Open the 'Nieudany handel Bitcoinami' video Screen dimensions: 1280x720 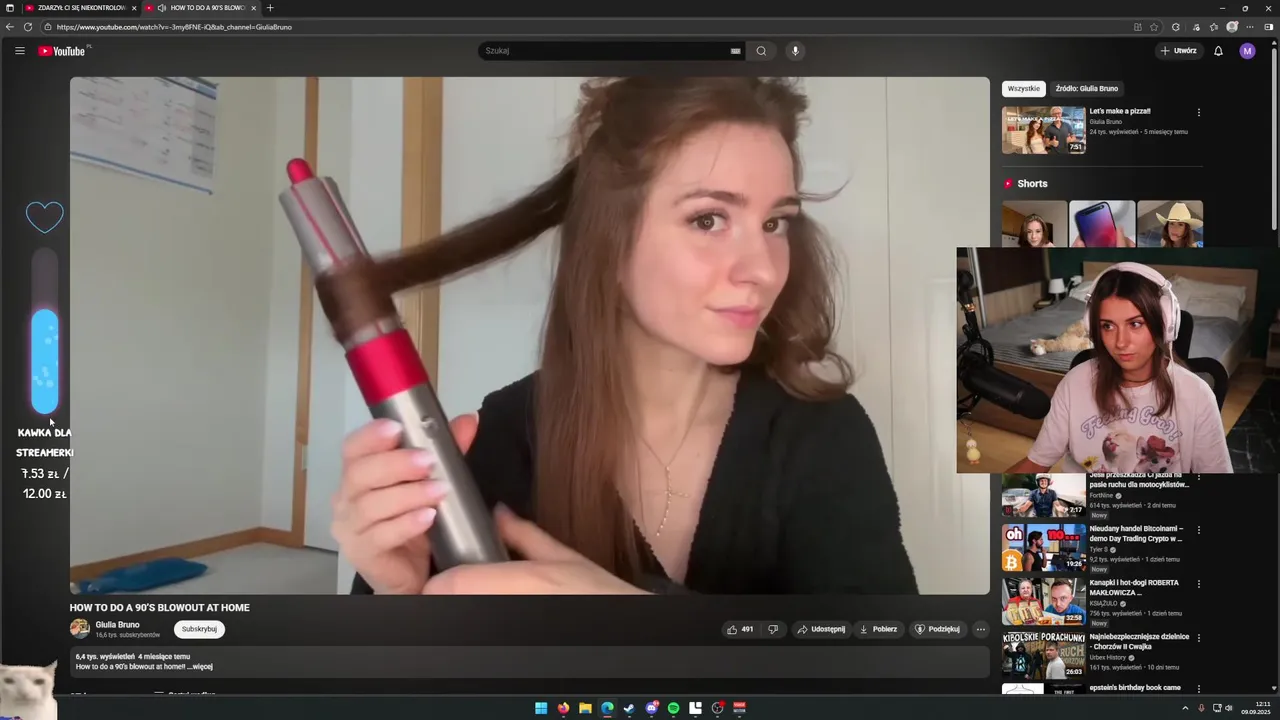click(1044, 547)
